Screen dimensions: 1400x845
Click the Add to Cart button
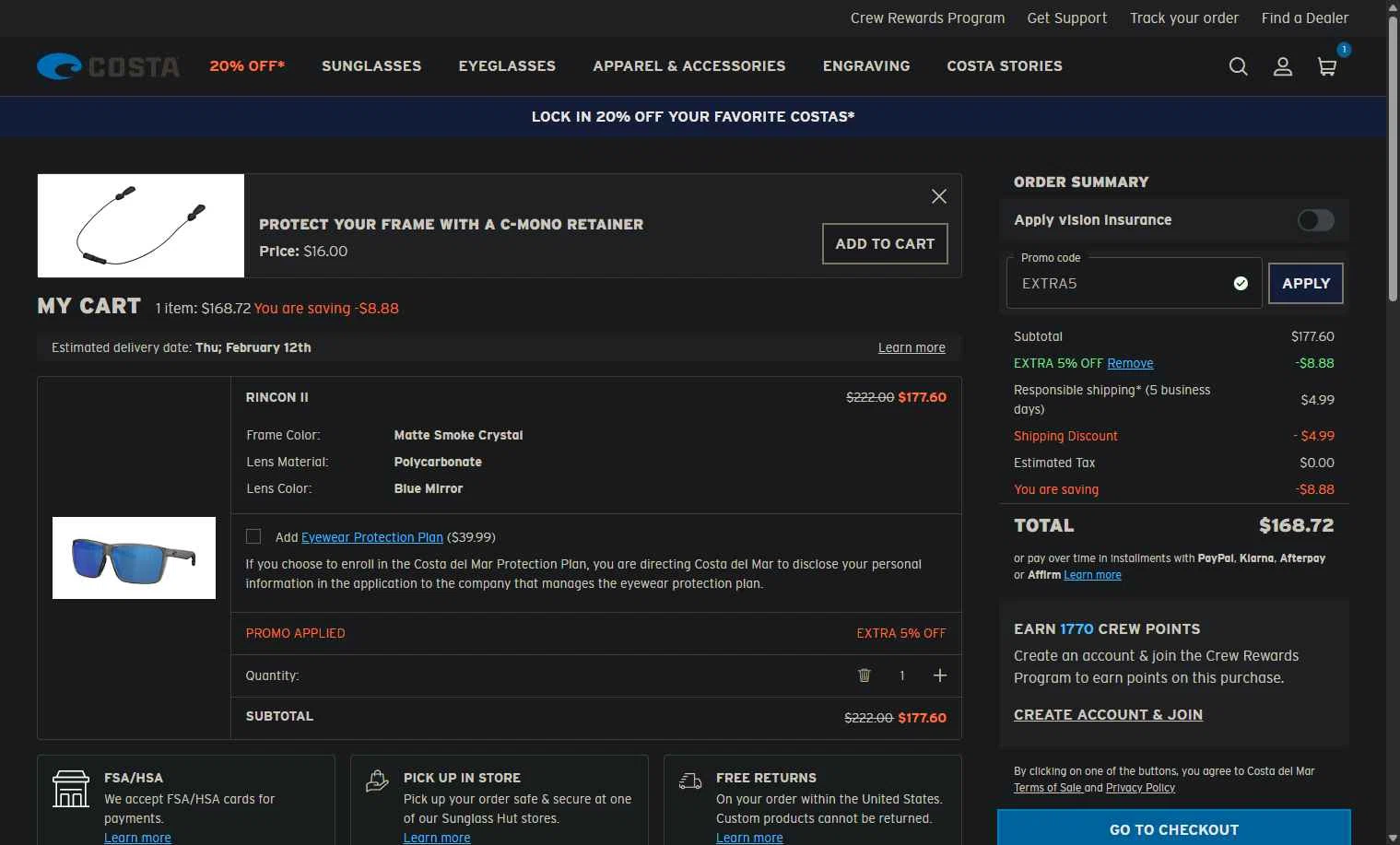coord(885,244)
